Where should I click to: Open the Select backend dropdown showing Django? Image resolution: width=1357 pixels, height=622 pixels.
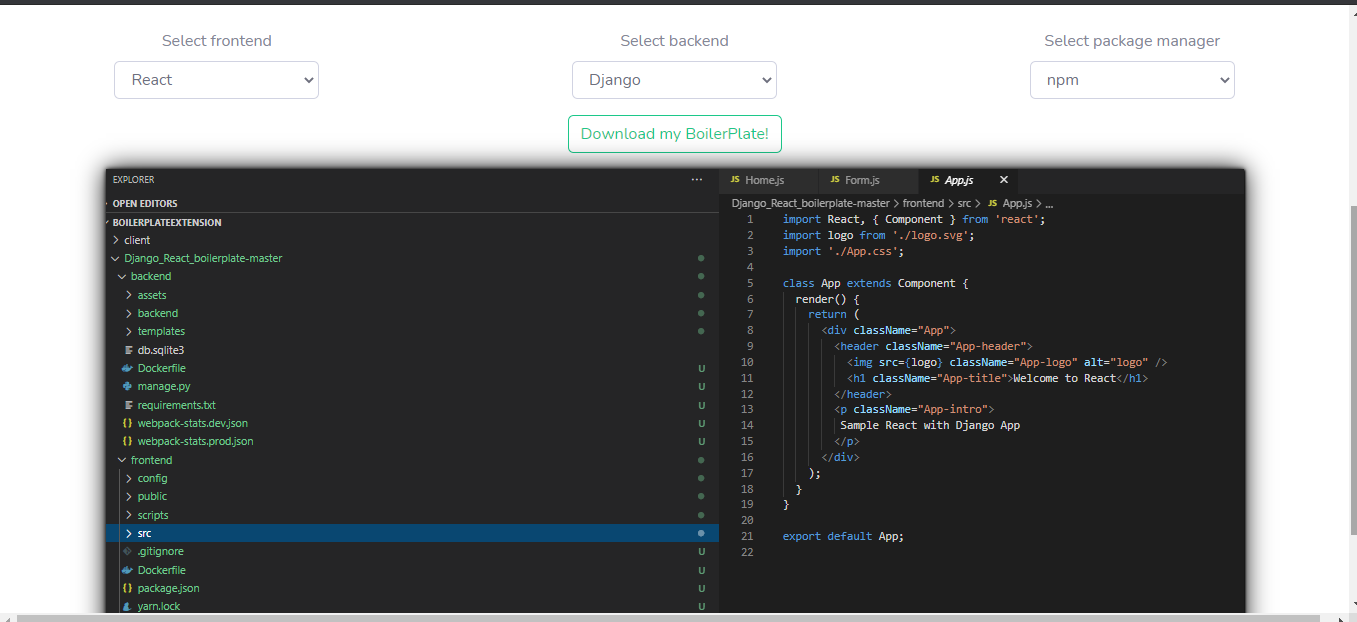tap(674, 80)
